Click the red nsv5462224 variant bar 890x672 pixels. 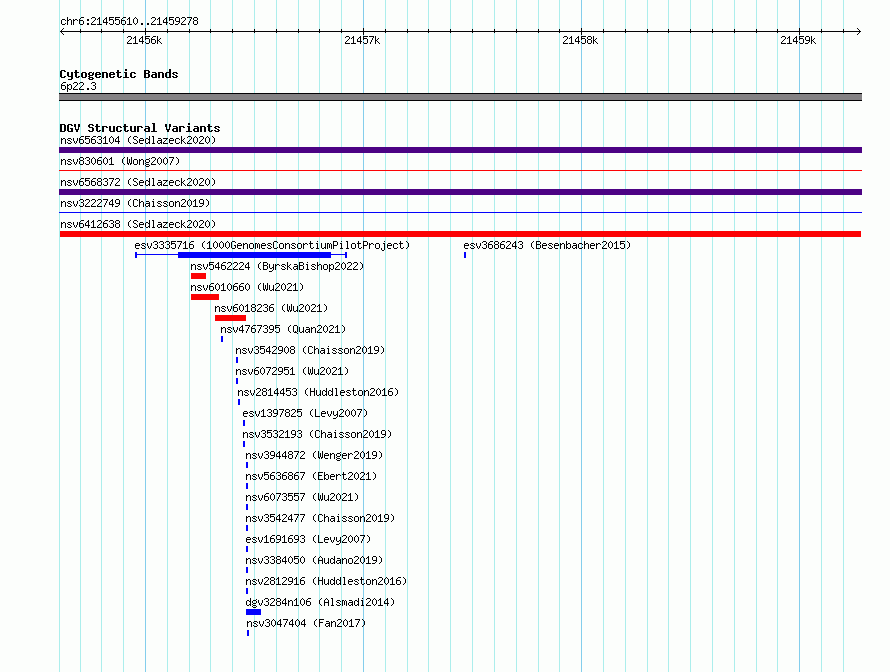tap(198, 276)
